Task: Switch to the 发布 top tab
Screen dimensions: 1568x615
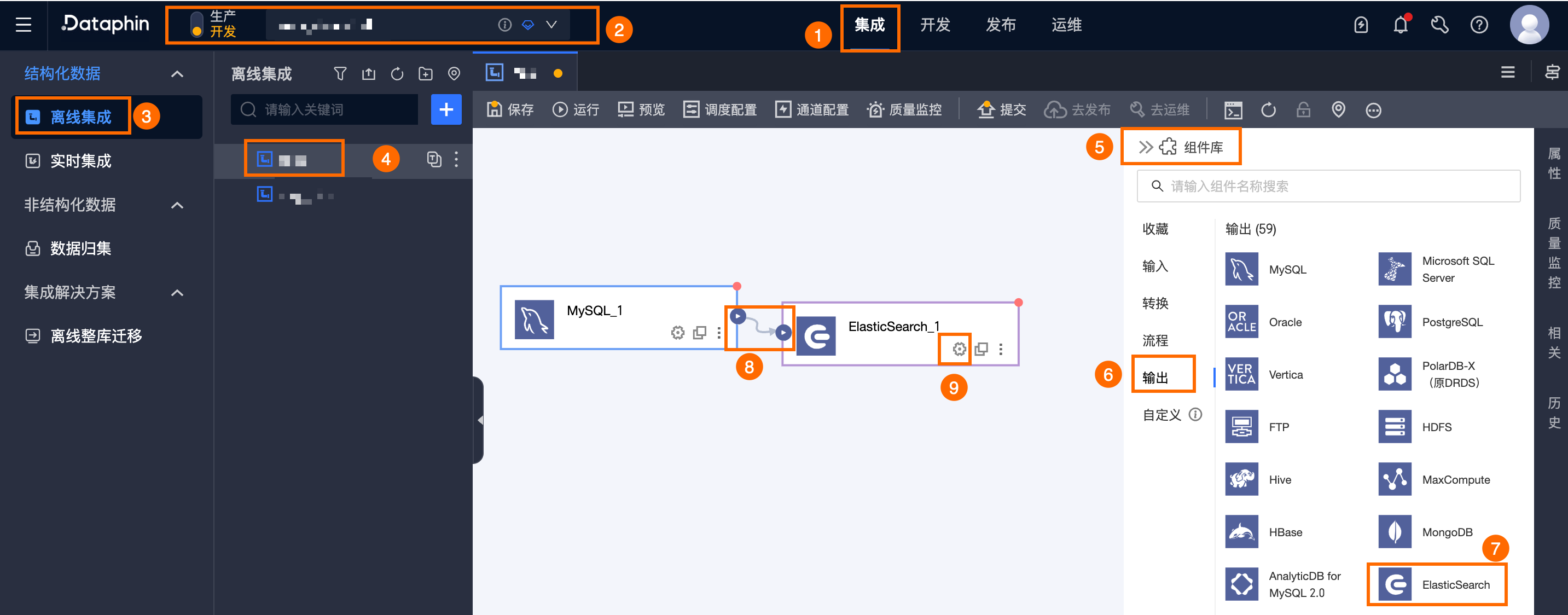Action: click(1001, 25)
